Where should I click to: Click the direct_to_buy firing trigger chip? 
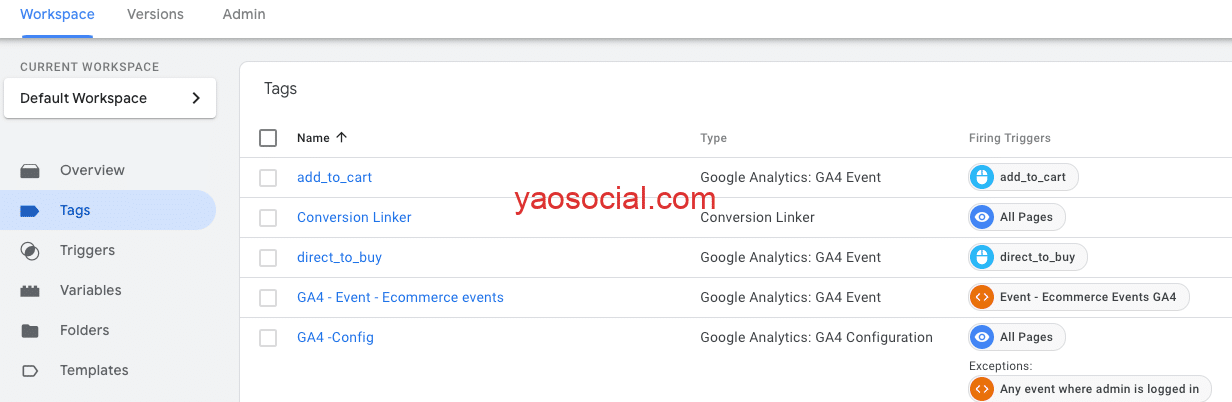coord(1028,257)
